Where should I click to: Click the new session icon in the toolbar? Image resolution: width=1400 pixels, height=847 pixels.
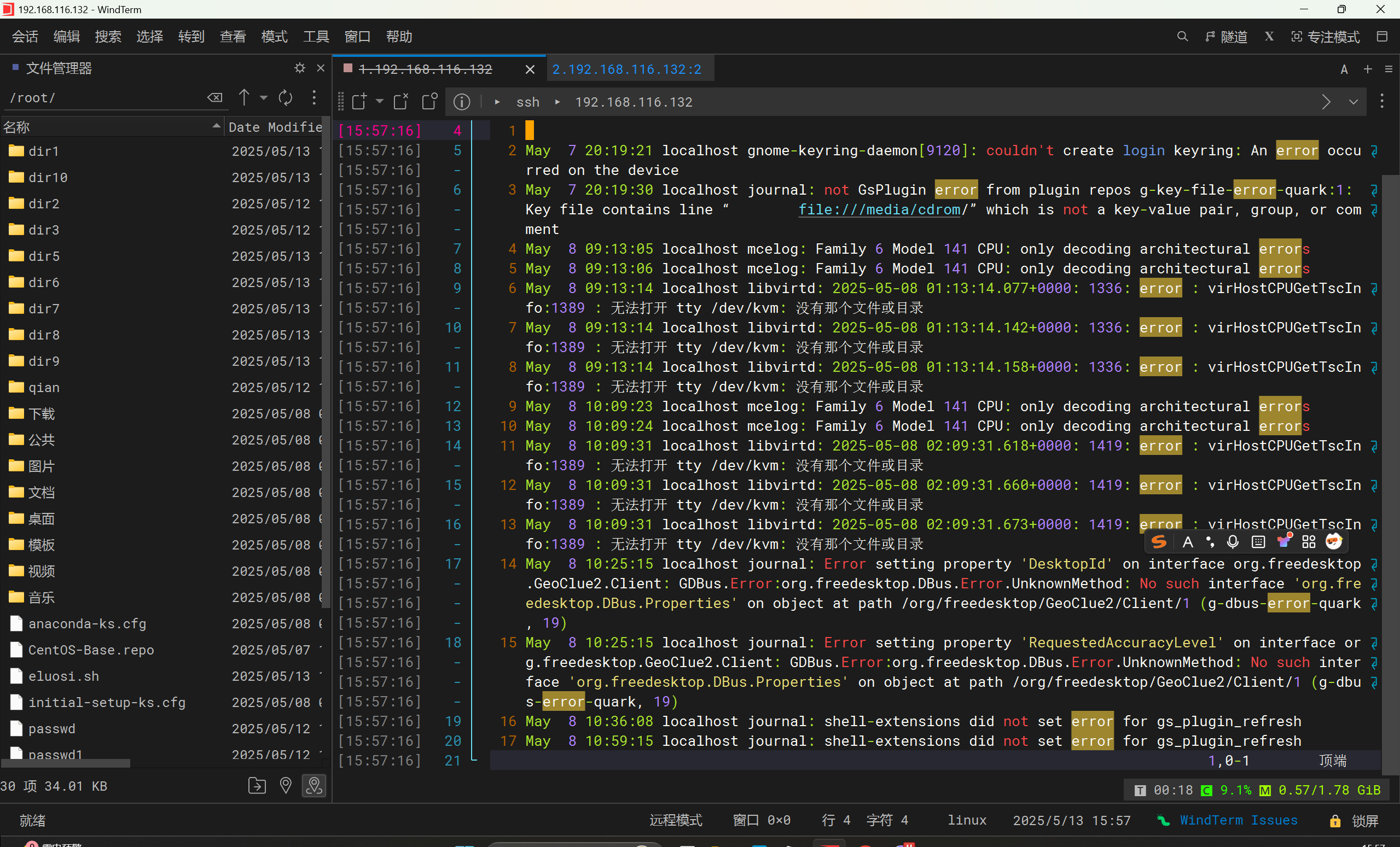tap(359, 102)
